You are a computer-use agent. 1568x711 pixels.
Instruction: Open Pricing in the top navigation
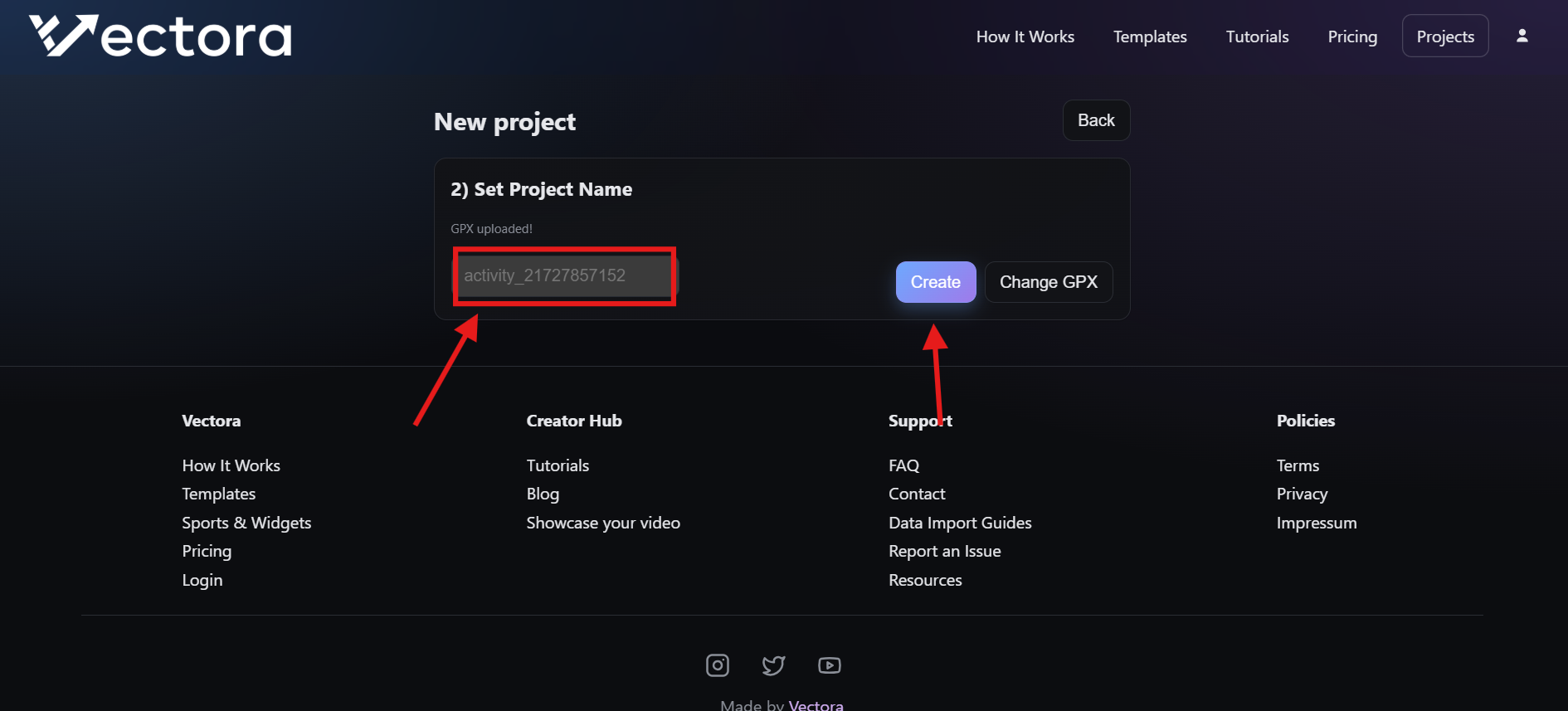tap(1352, 37)
